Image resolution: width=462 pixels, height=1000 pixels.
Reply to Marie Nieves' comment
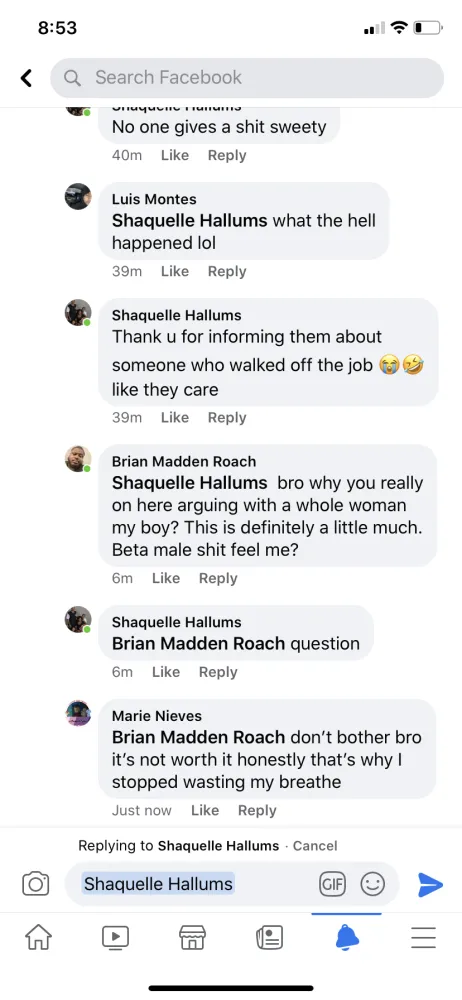point(257,811)
